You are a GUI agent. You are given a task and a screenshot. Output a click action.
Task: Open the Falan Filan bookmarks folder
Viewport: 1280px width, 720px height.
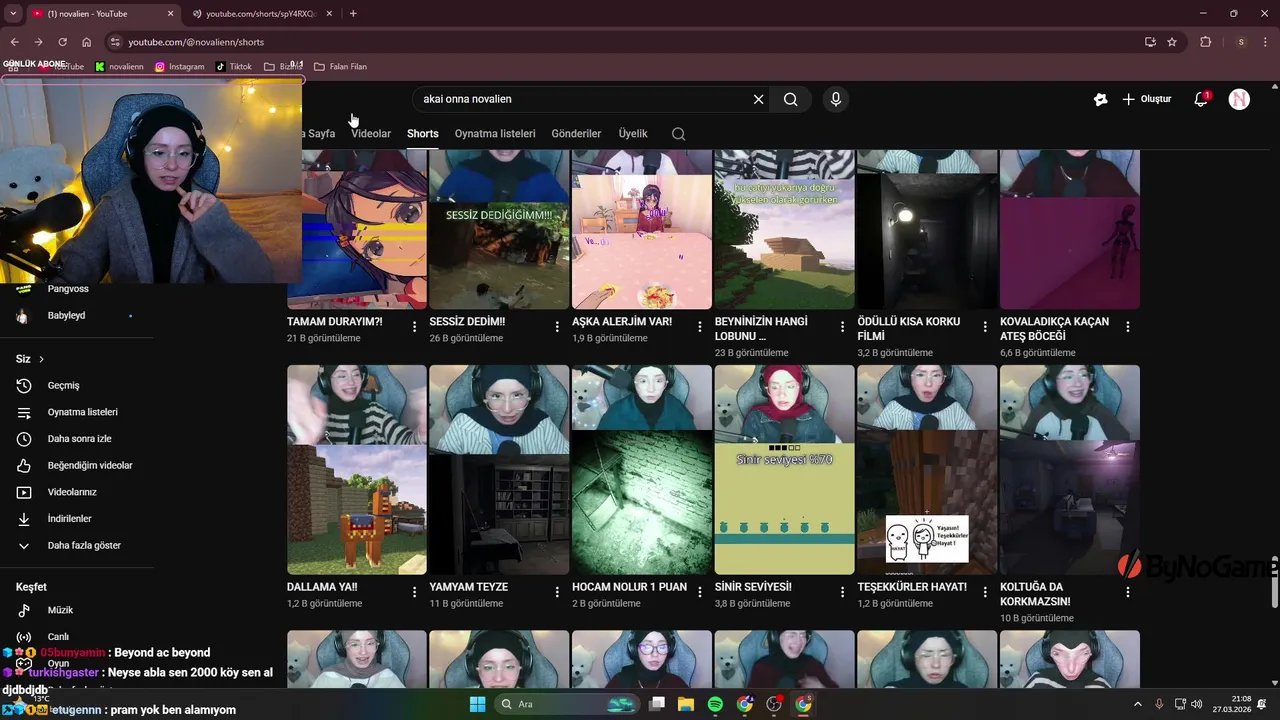point(341,67)
